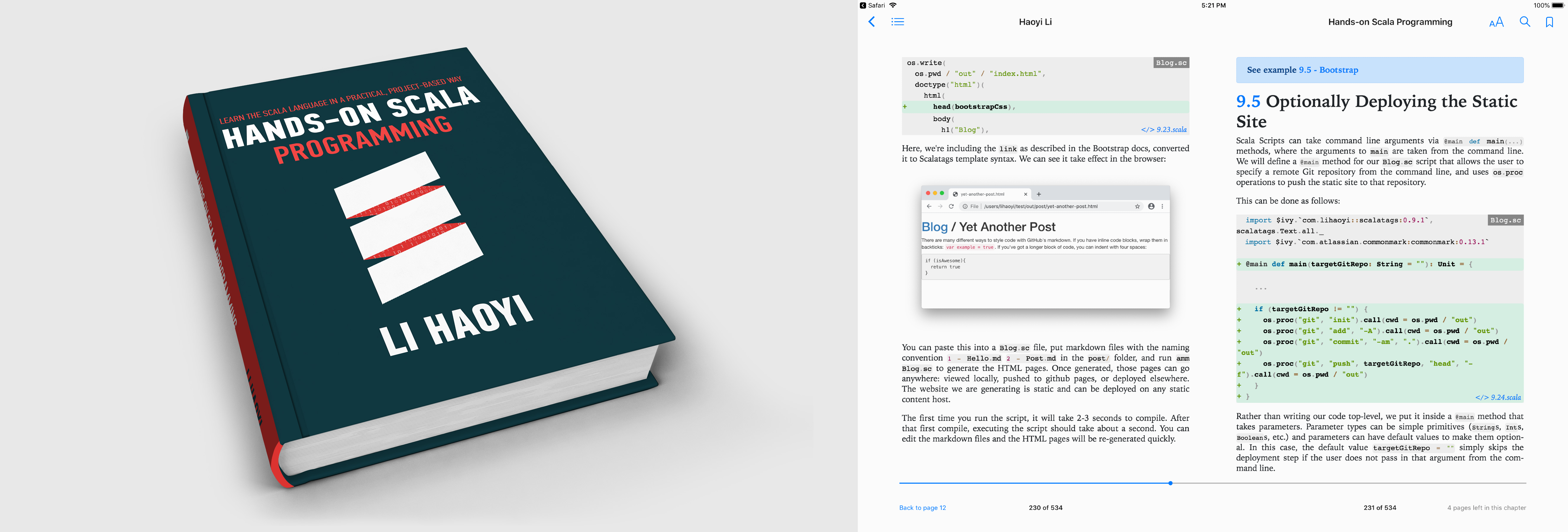Open the table of contents list icon

(x=897, y=22)
